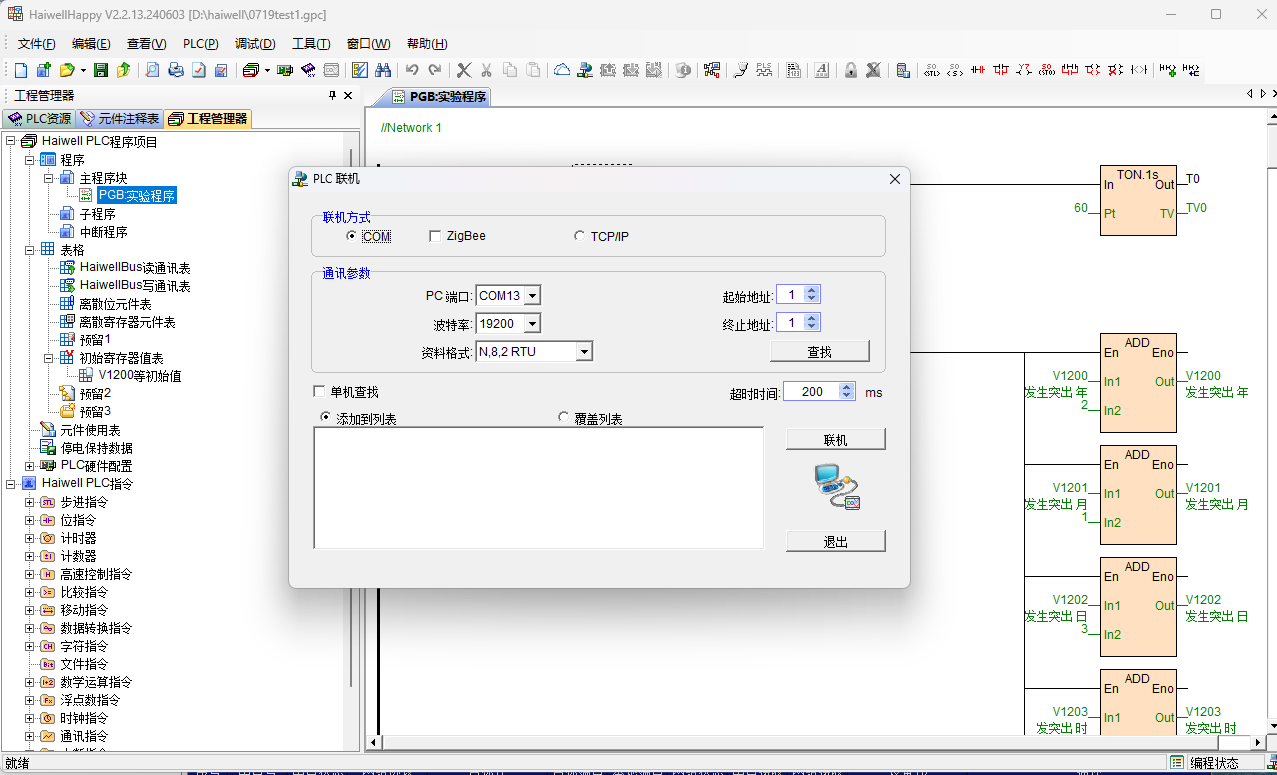Image resolution: width=1277 pixels, height=775 pixels.
Task: Open the 资料格式 N,8,2 RTU dropdown
Action: click(x=585, y=351)
